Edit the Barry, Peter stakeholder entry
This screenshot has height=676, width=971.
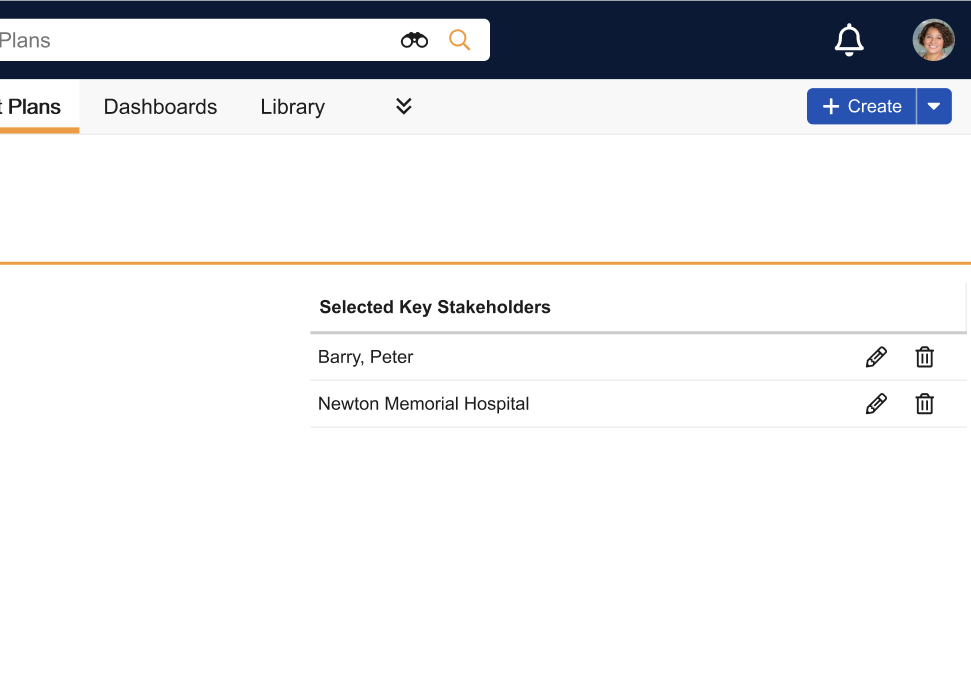[876, 357]
